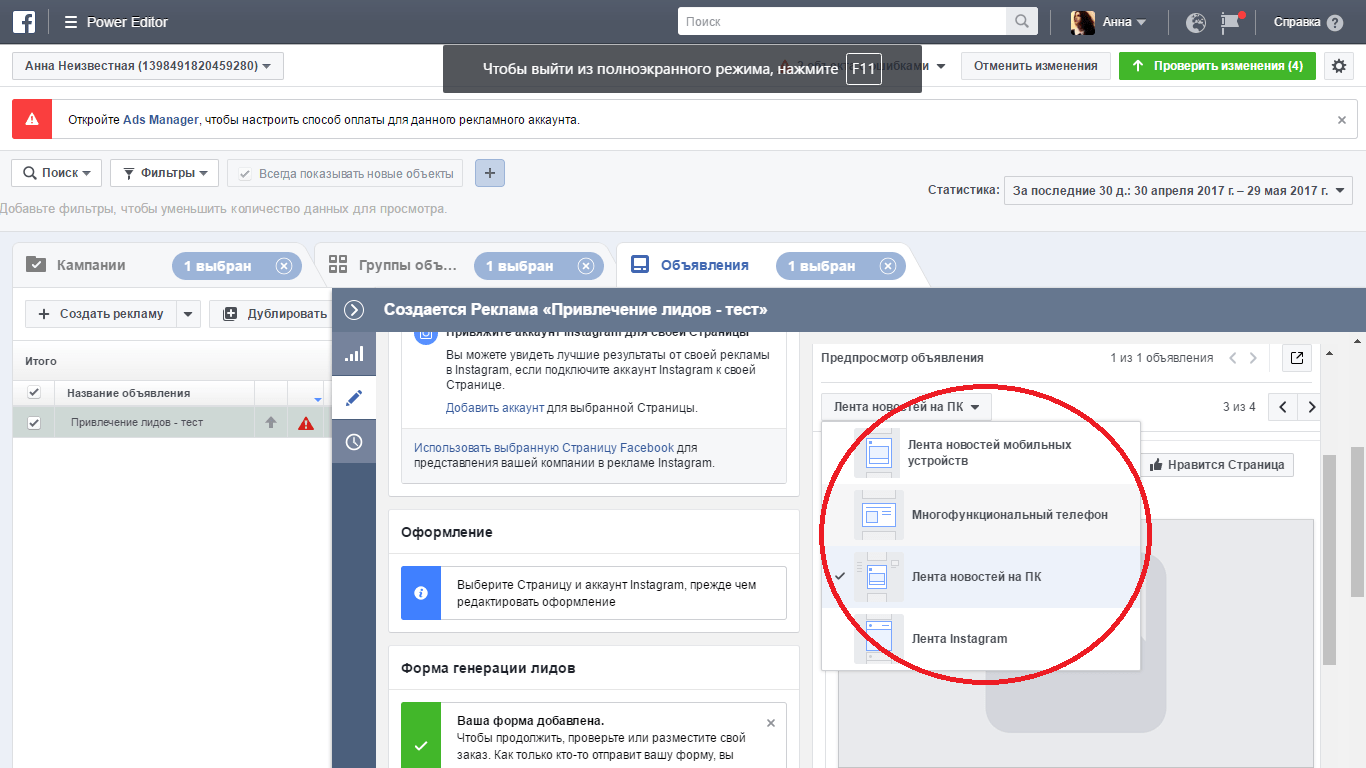The image size is (1366, 768).
Task: Click the Дублировать button
Action: tap(271, 314)
